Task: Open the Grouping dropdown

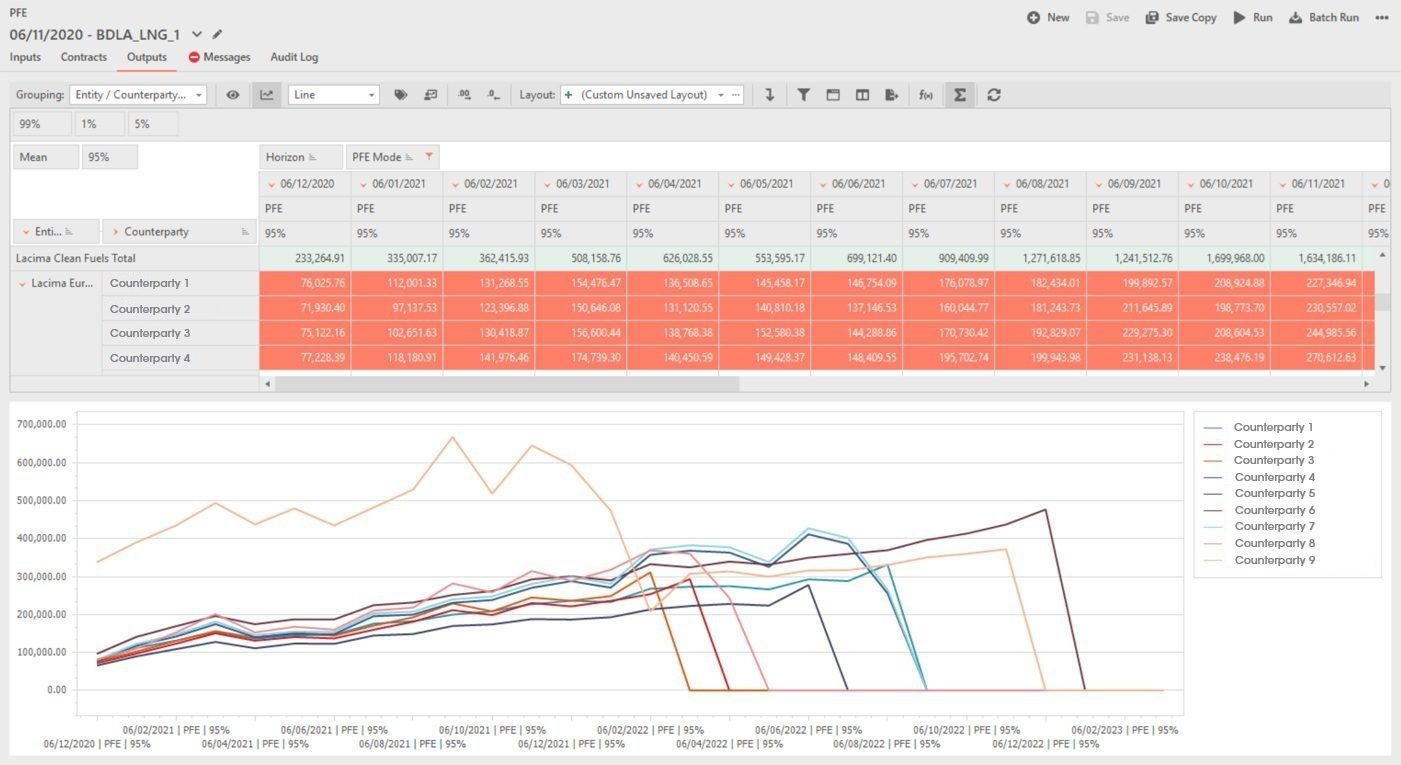Action: pos(138,95)
